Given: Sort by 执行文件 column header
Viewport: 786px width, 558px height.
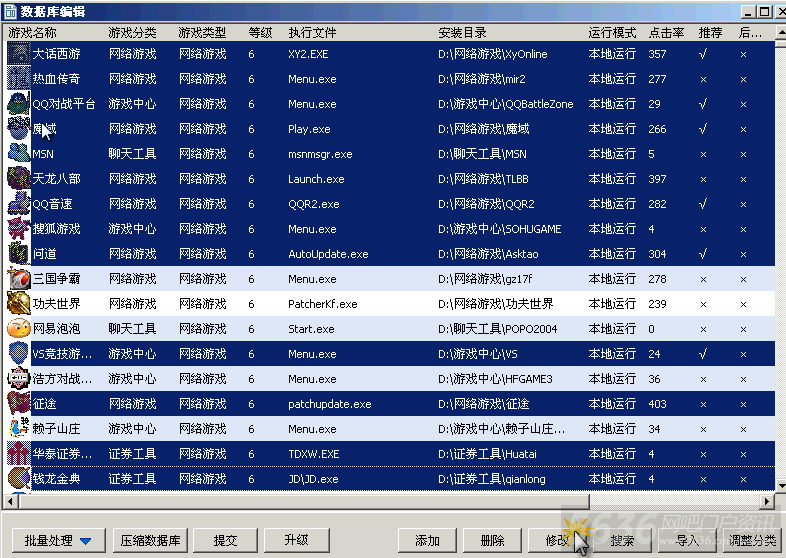Looking at the screenshot, I should pyautogui.click(x=312, y=33).
